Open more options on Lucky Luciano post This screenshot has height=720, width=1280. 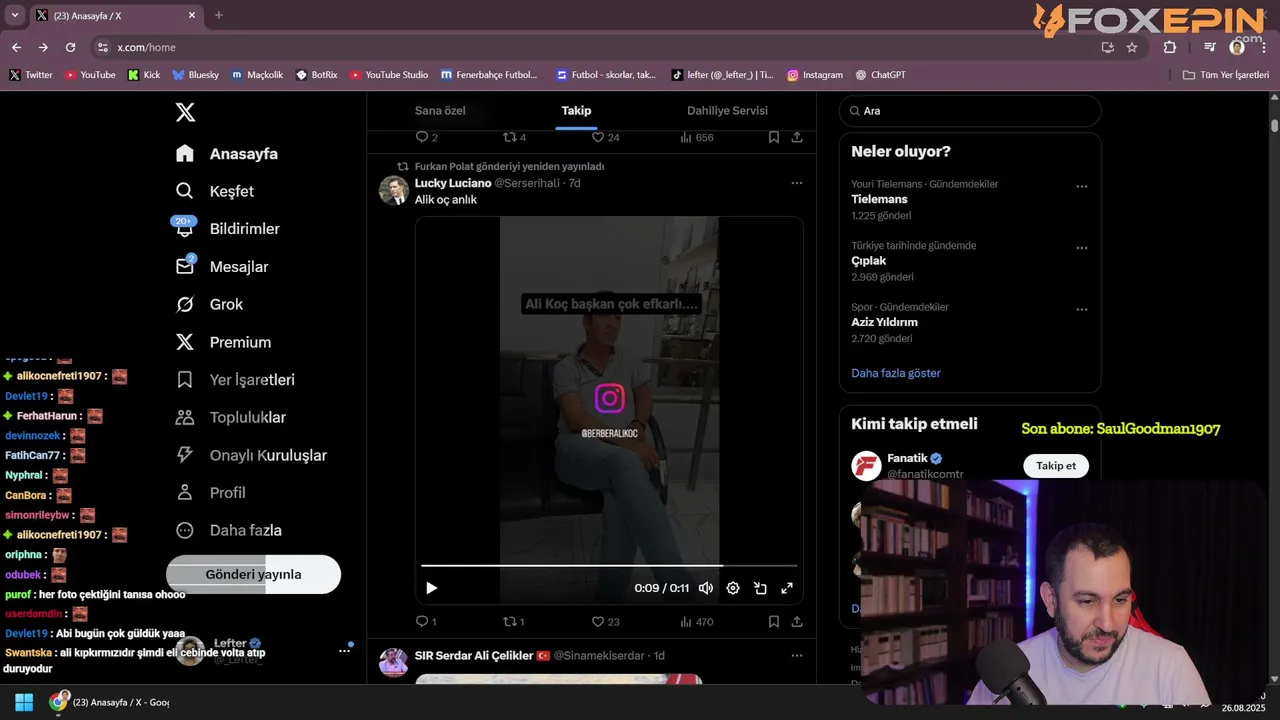(x=797, y=183)
